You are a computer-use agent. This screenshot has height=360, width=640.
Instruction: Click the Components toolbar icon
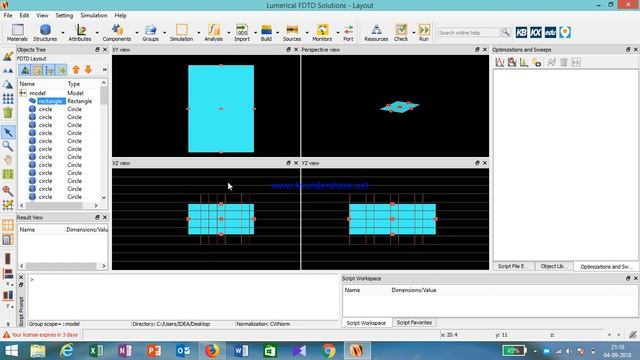117,32
